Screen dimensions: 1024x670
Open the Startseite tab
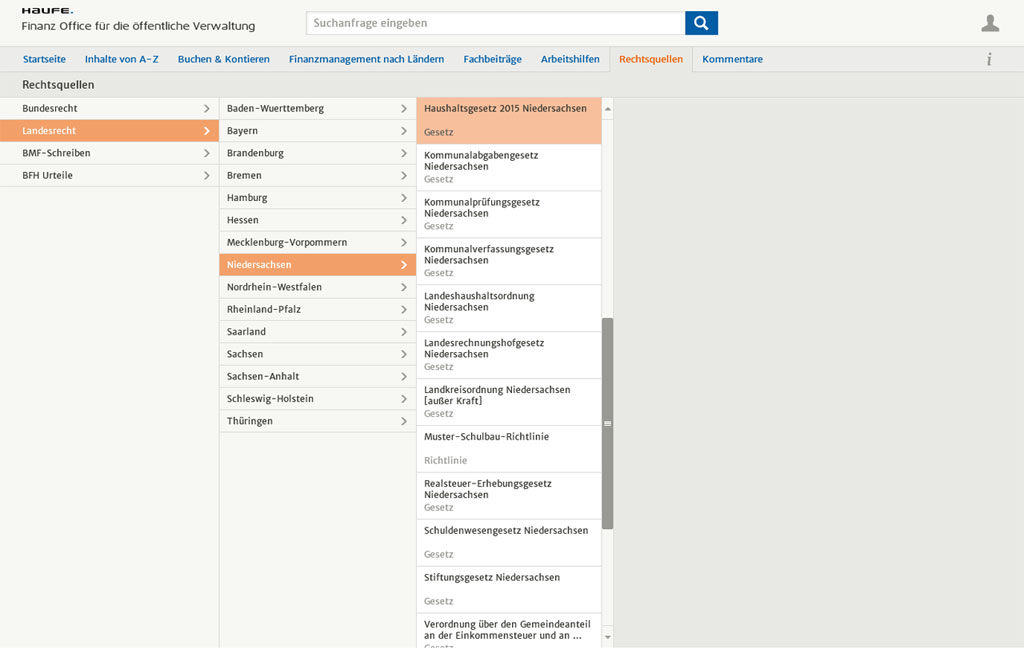[44, 59]
